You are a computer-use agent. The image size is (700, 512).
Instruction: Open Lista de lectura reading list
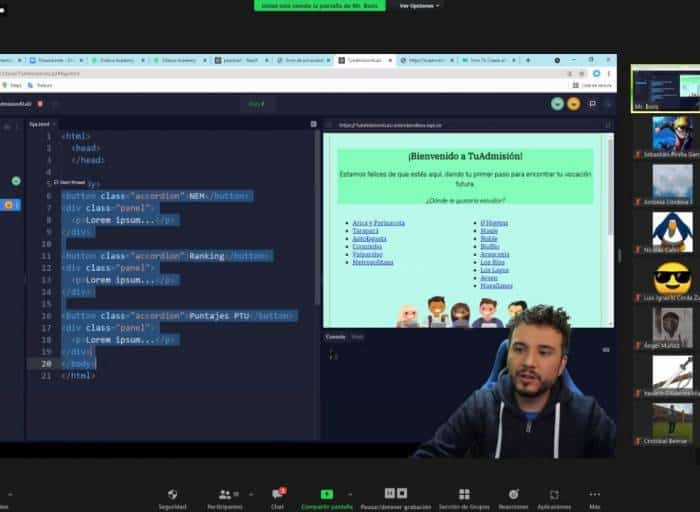[592, 85]
